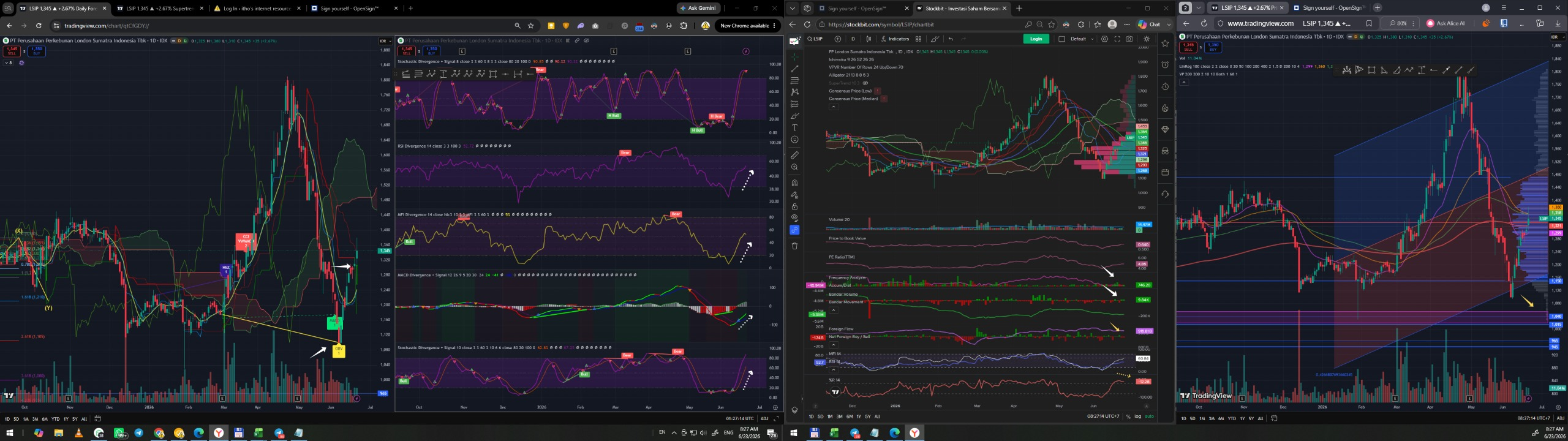Screen dimensions: 1568x441
Task: Open the Stockbit flame hot-list icon
Action: click(1165, 108)
